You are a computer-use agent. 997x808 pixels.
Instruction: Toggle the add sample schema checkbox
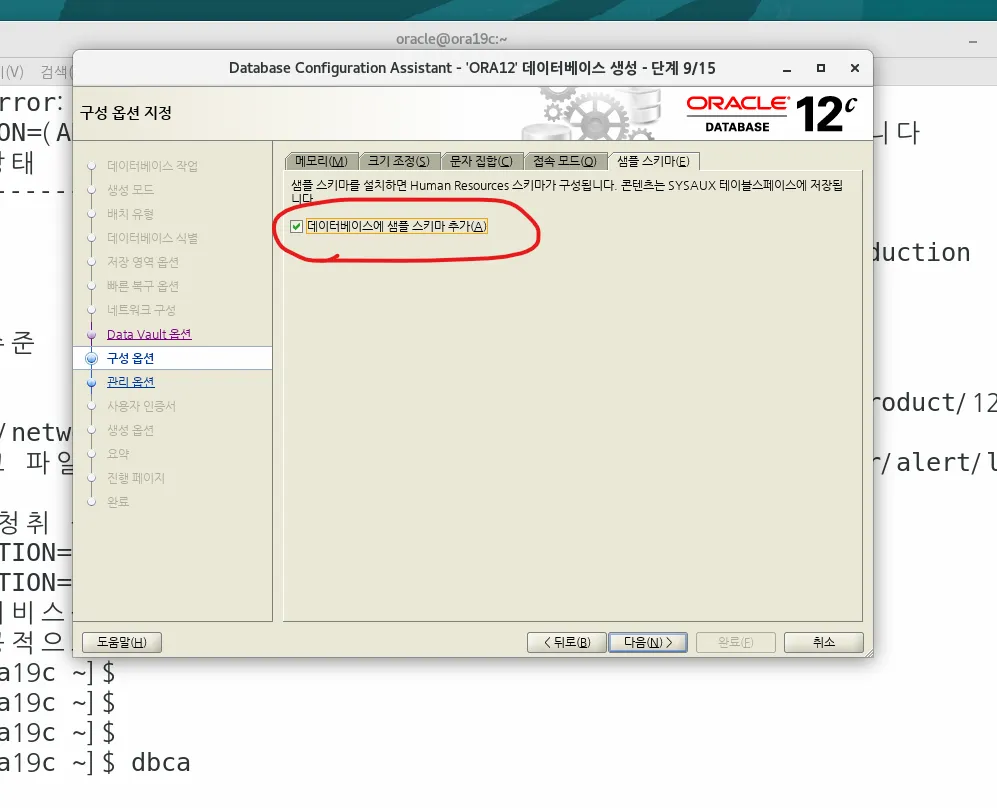coord(296,226)
